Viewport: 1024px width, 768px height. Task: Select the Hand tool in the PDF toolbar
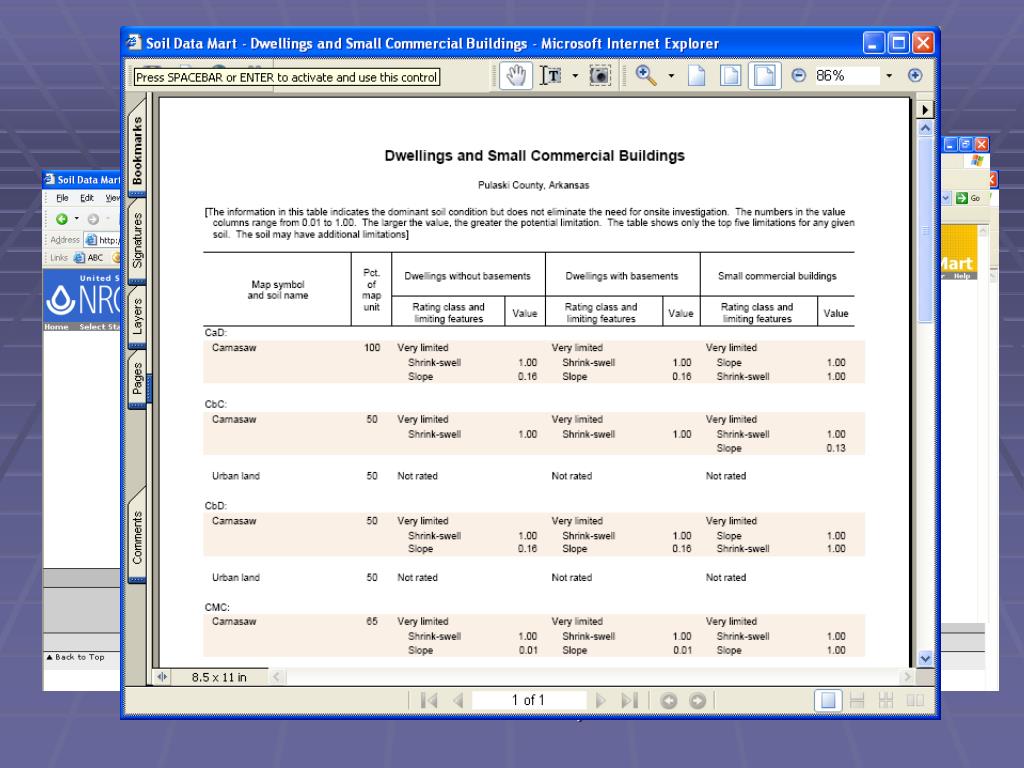tap(516, 76)
